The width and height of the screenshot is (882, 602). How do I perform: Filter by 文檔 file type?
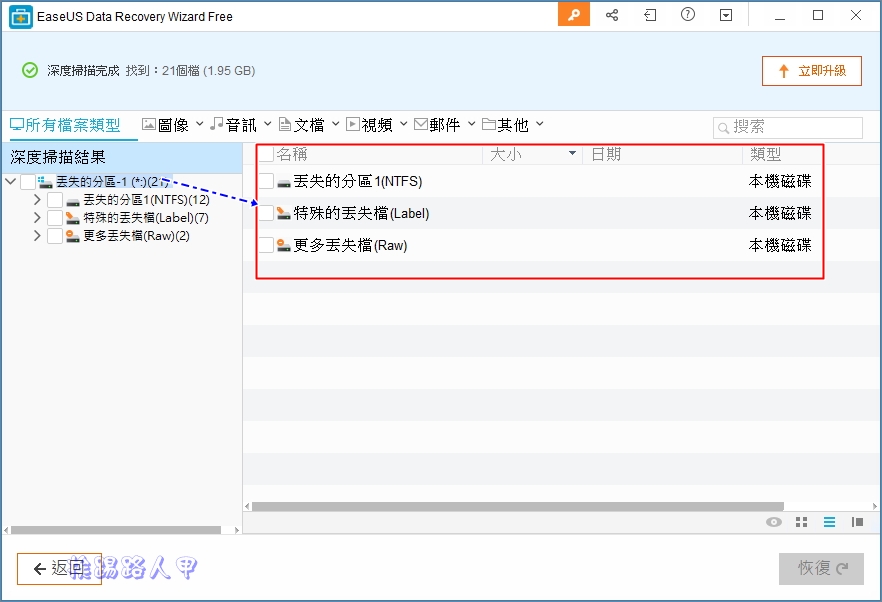pos(302,125)
